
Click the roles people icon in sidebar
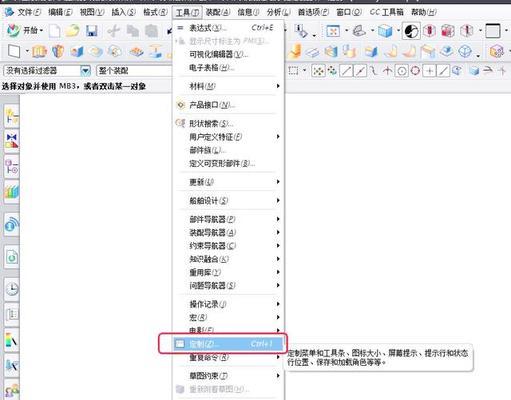(x=12, y=390)
